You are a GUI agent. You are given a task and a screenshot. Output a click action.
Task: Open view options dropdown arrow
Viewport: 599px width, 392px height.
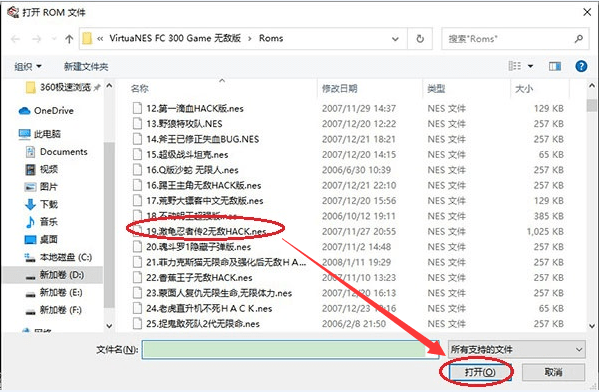[x=531, y=66]
